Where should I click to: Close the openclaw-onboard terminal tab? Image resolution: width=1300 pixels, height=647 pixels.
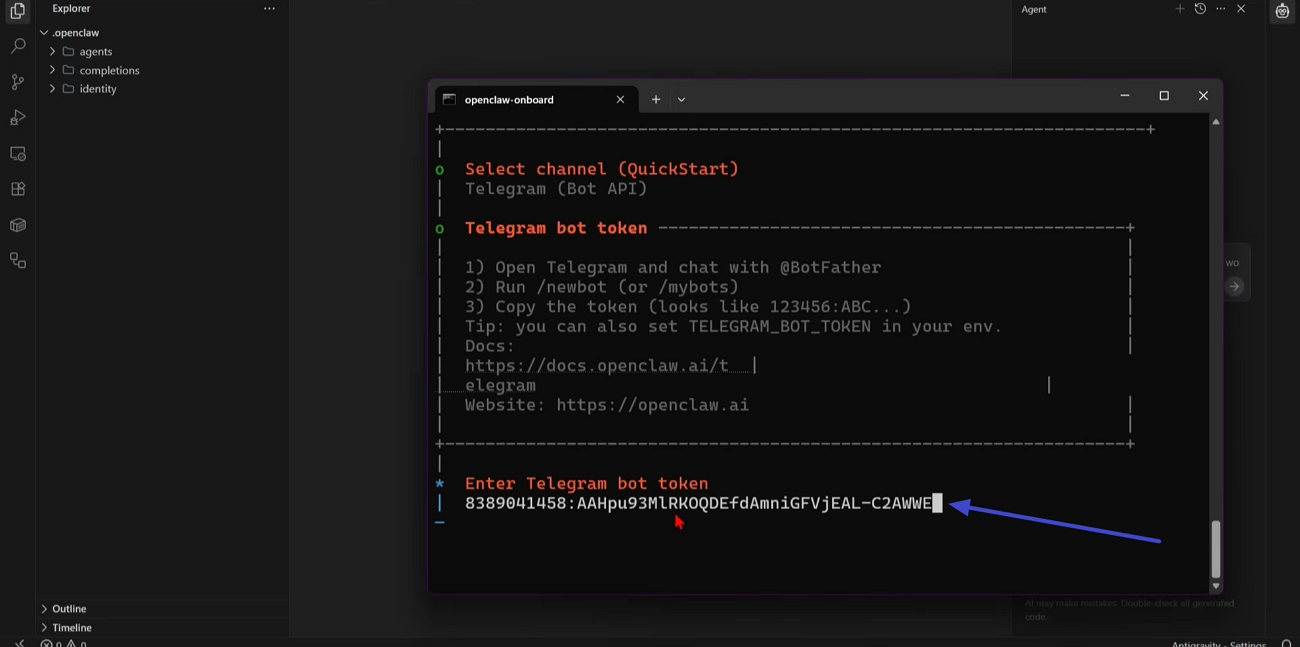[620, 99]
